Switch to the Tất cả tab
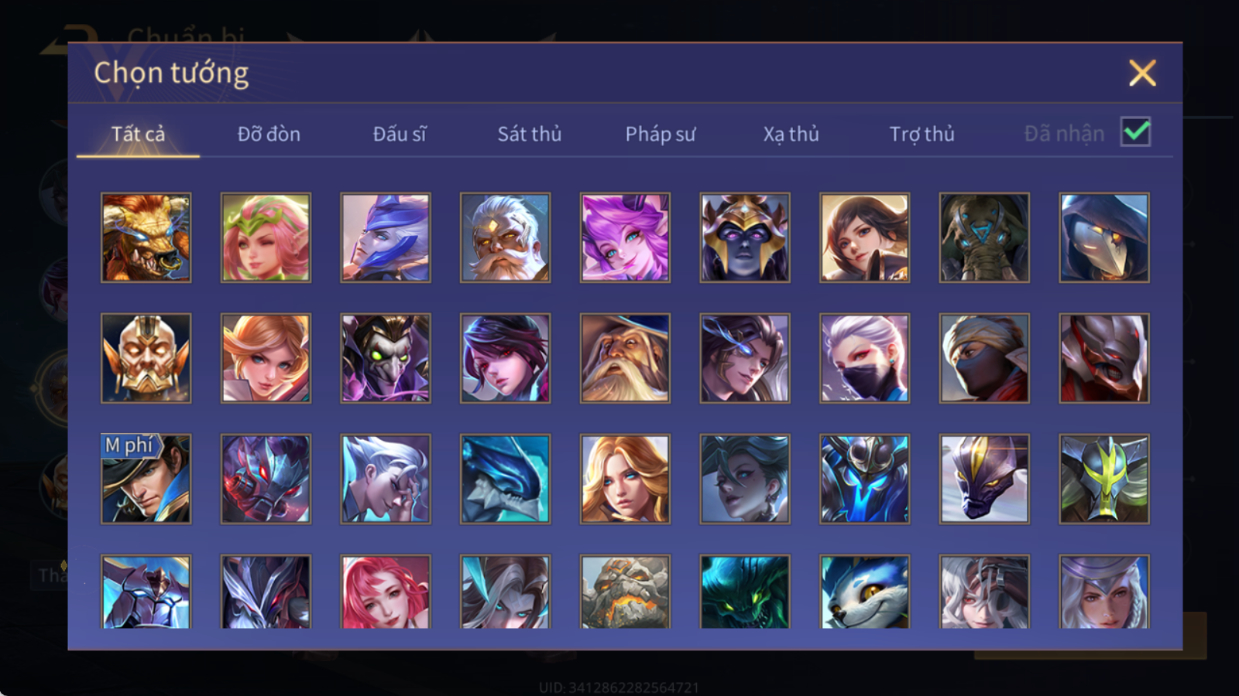This screenshot has height=696, width=1239. pyautogui.click(x=138, y=134)
